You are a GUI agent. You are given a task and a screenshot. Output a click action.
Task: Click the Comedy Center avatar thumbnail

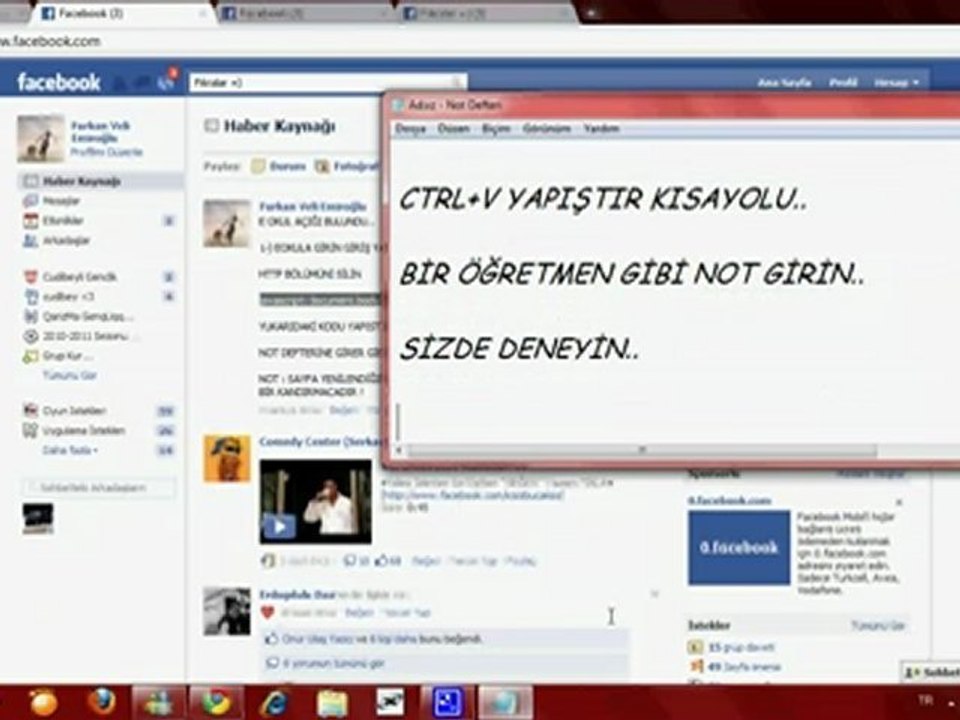click(227, 459)
